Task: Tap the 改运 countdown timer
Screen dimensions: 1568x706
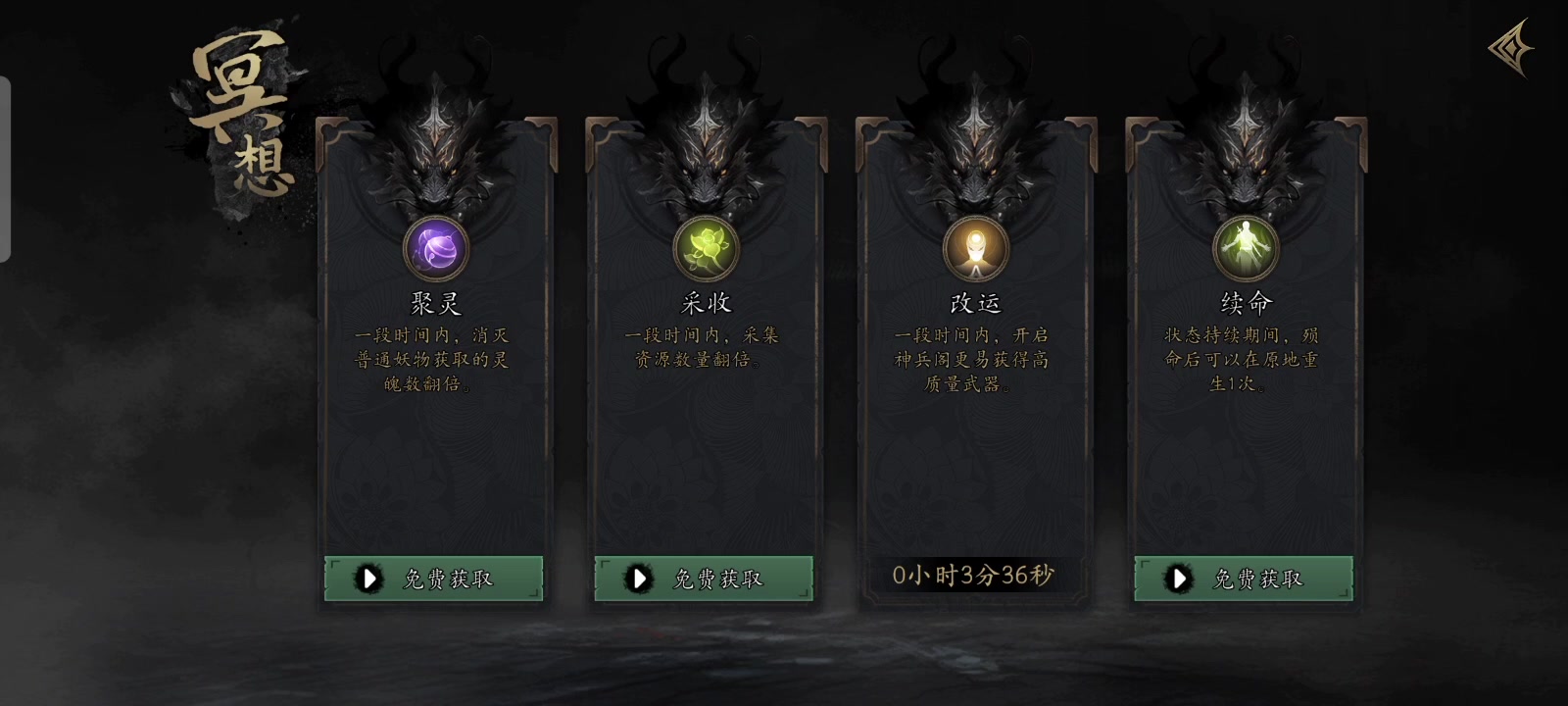Action: pos(973,576)
